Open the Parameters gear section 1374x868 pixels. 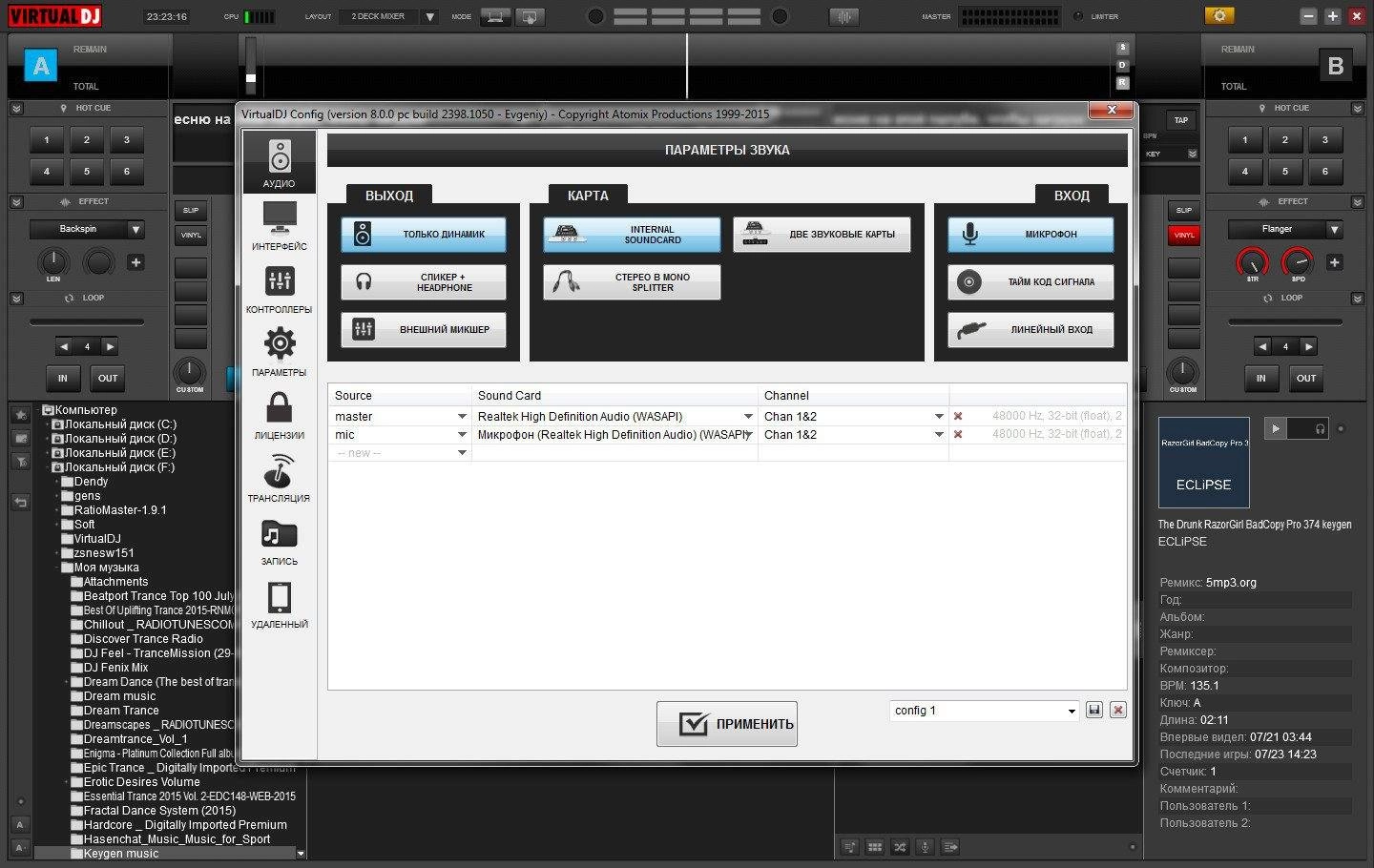pyautogui.click(x=279, y=352)
